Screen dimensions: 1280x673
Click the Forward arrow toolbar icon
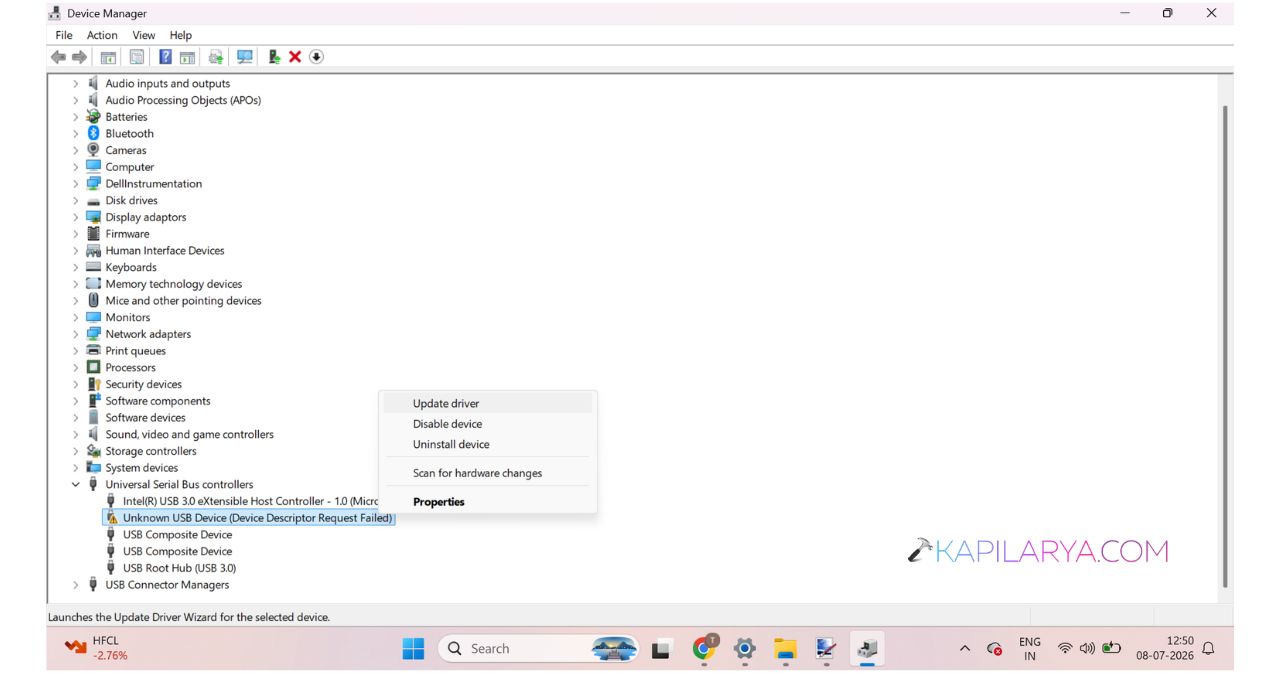[79, 57]
